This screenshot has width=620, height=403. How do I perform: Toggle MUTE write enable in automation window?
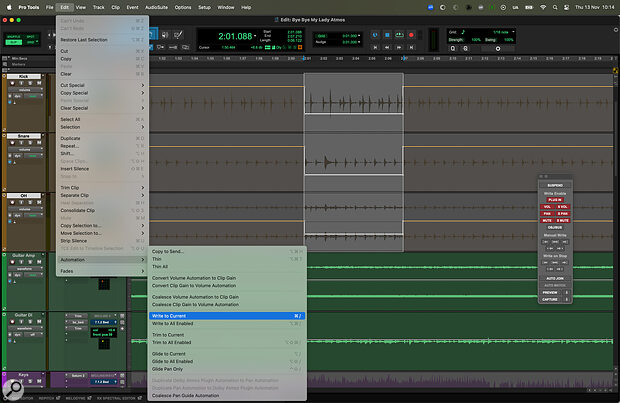click(x=547, y=220)
